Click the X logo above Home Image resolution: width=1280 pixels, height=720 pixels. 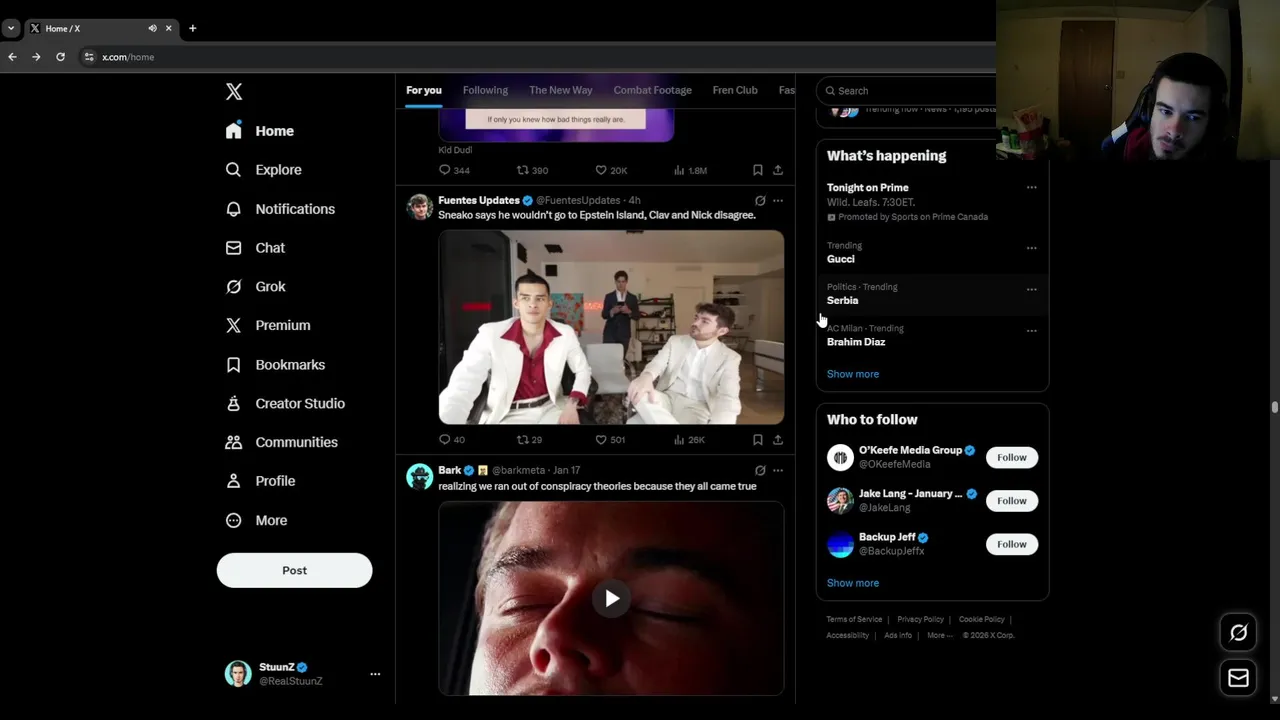click(234, 92)
